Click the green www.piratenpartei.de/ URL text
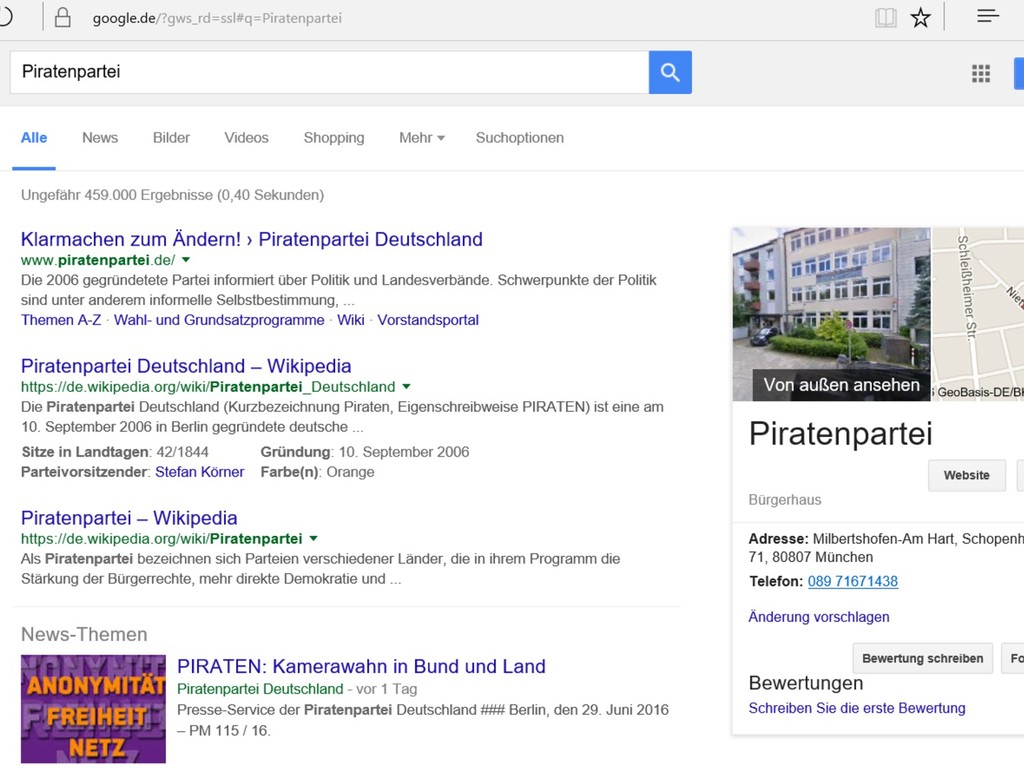Viewport: 1024px width, 768px height. click(98, 260)
